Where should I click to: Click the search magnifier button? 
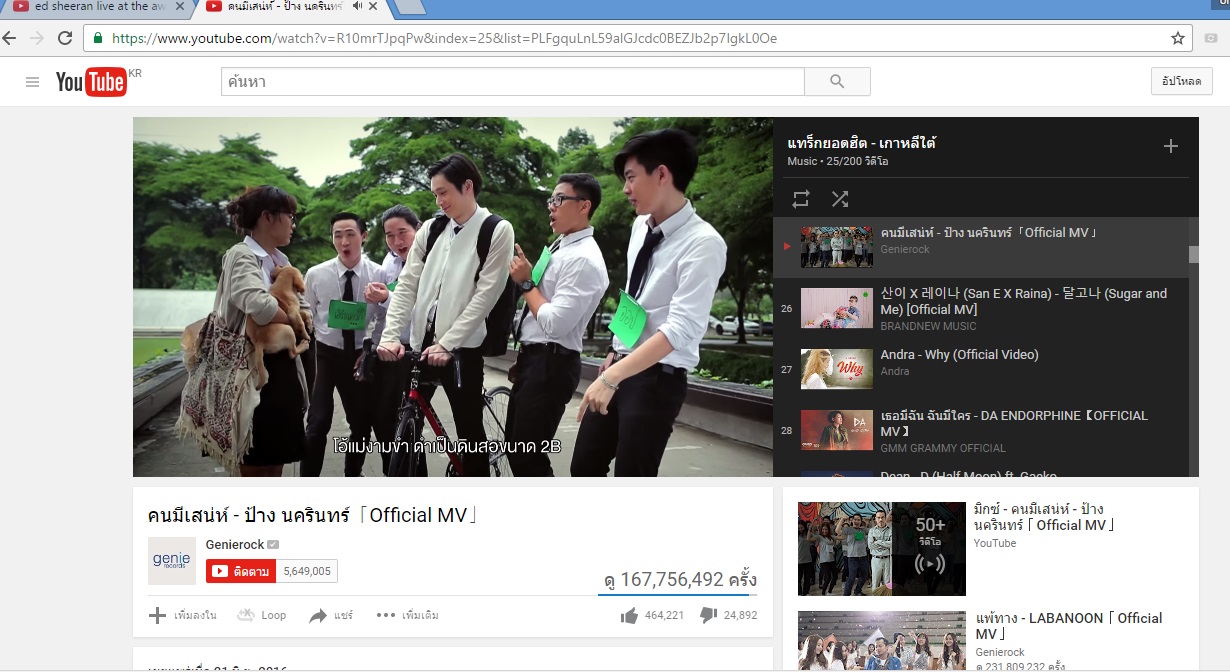click(837, 82)
